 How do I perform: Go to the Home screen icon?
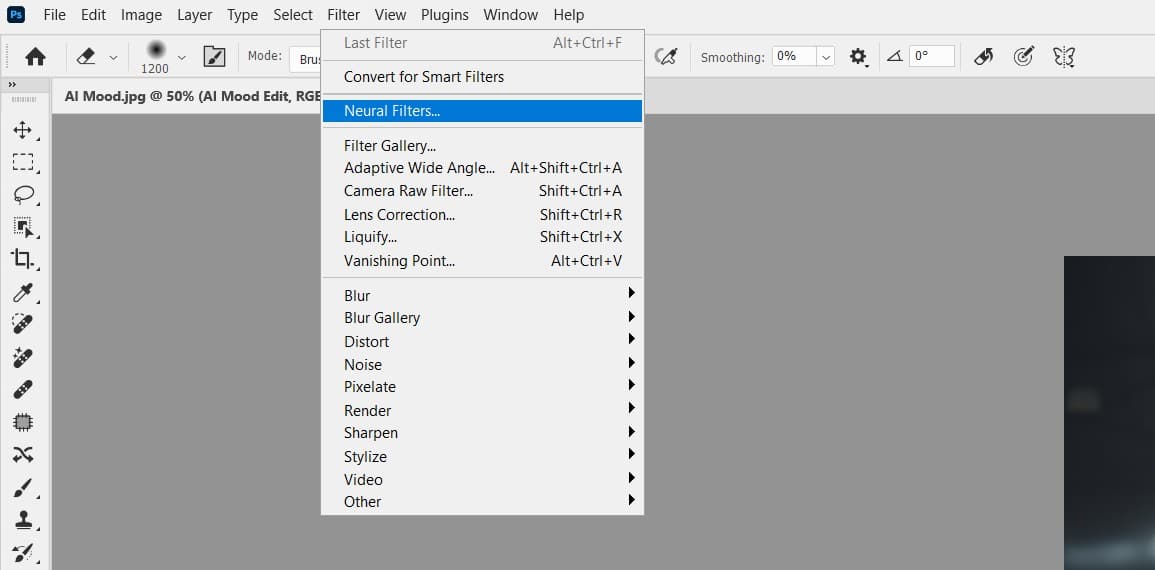35,57
